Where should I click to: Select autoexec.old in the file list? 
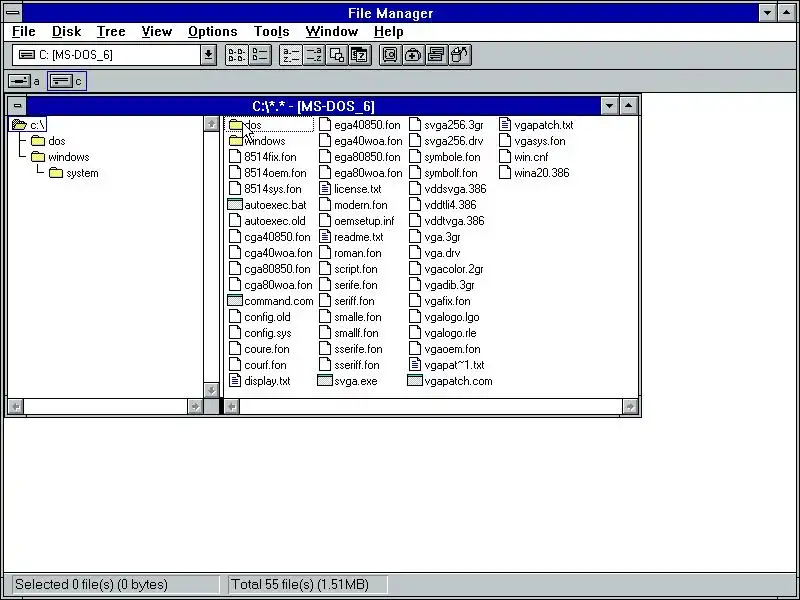(x=268, y=221)
